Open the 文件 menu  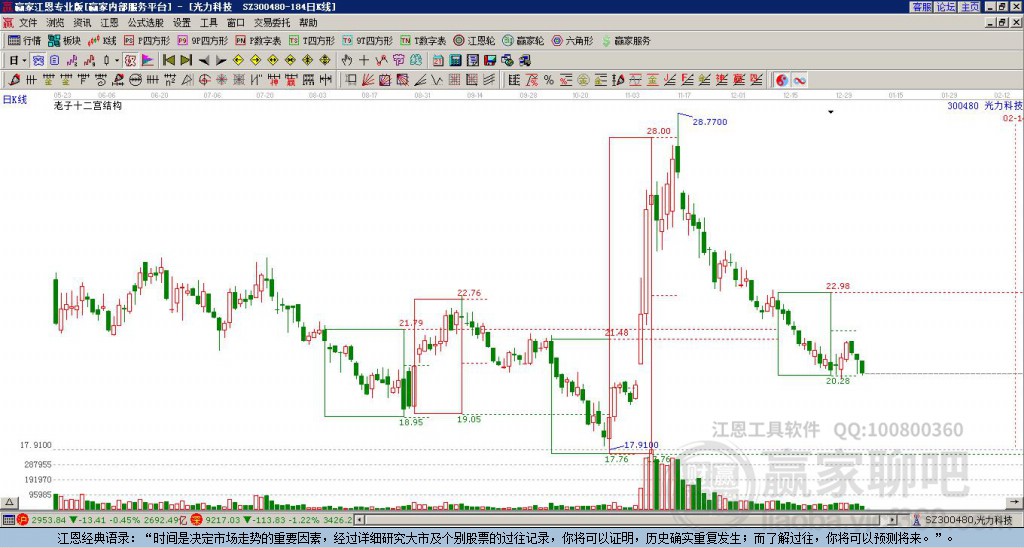(x=28, y=23)
